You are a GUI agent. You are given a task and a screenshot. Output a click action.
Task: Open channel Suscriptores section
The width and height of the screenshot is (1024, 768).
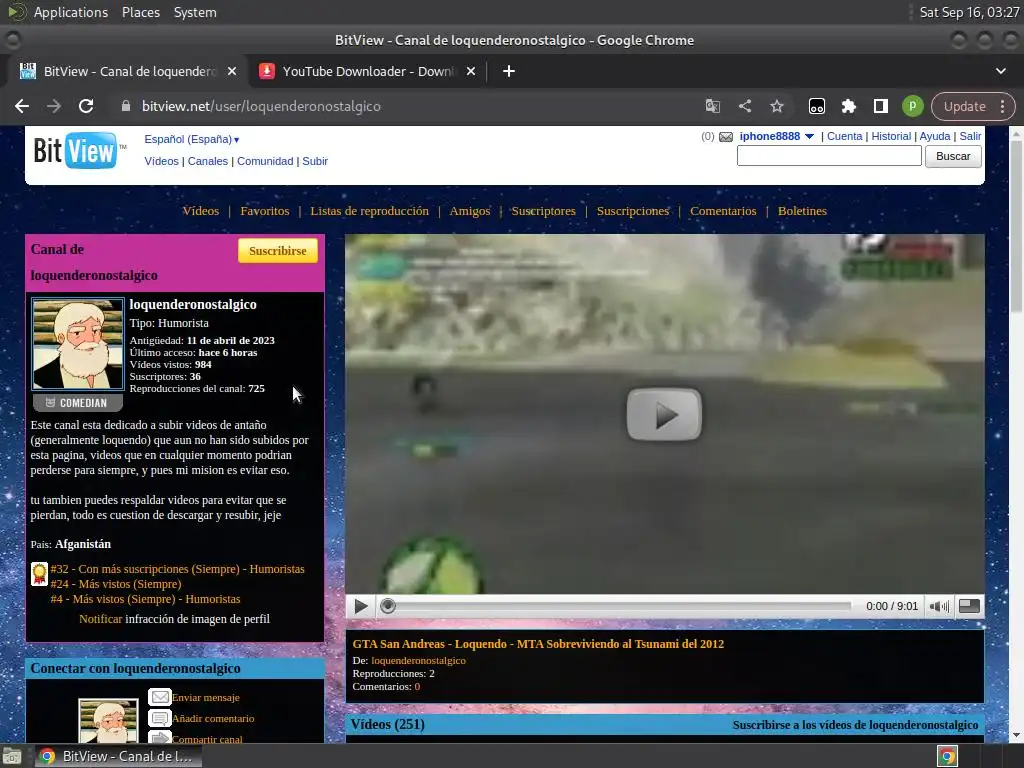pyautogui.click(x=543, y=211)
